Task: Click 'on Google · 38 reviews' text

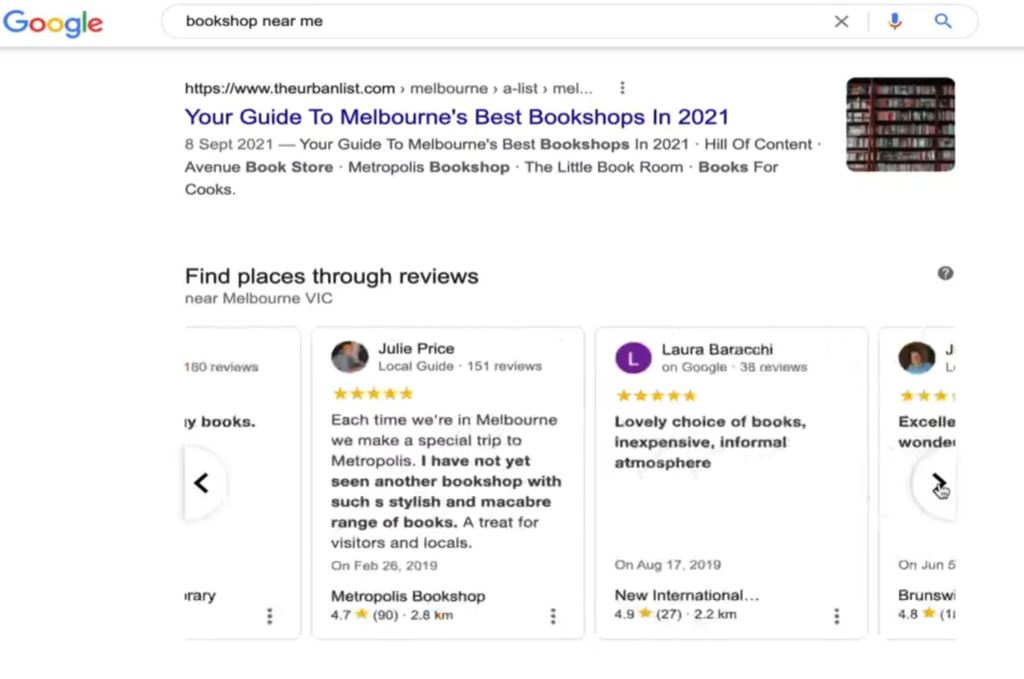Action: 734,367
